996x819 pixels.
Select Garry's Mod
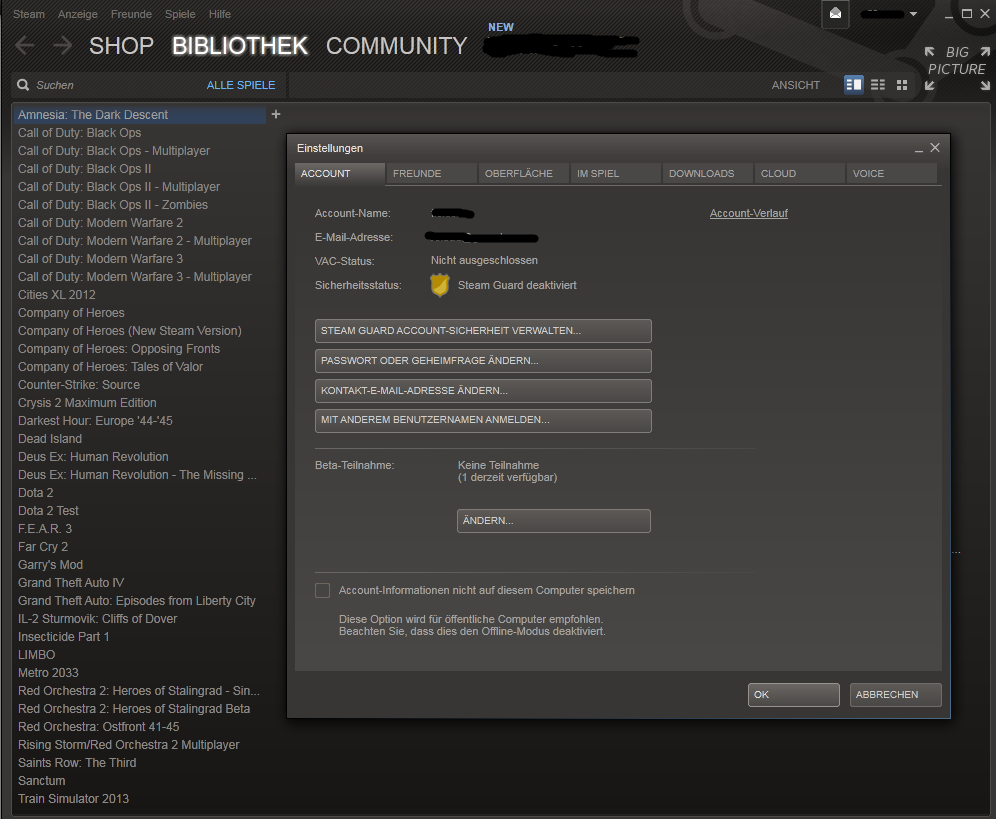[x=50, y=565]
